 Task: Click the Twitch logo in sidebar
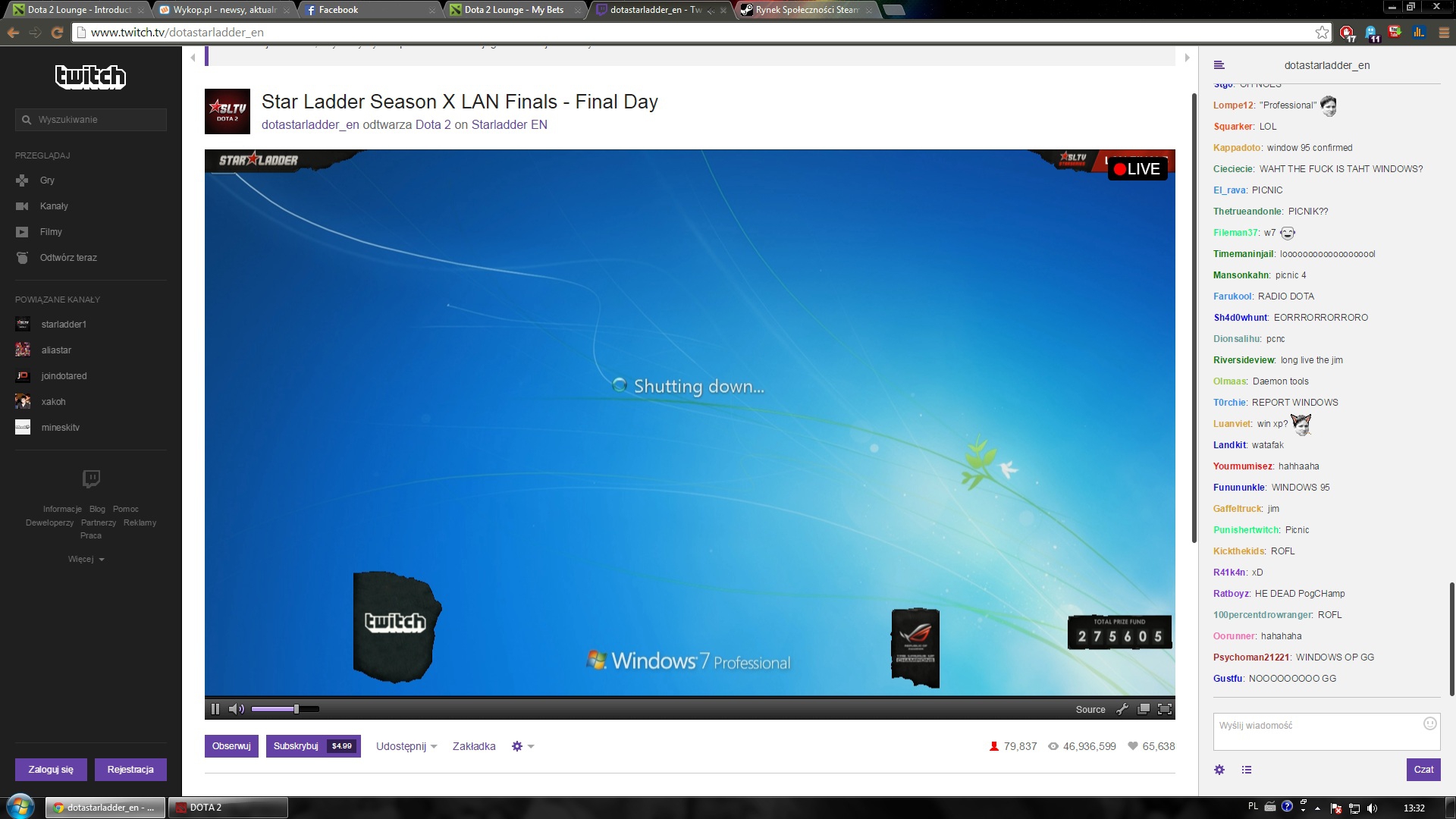click(90, 77)
